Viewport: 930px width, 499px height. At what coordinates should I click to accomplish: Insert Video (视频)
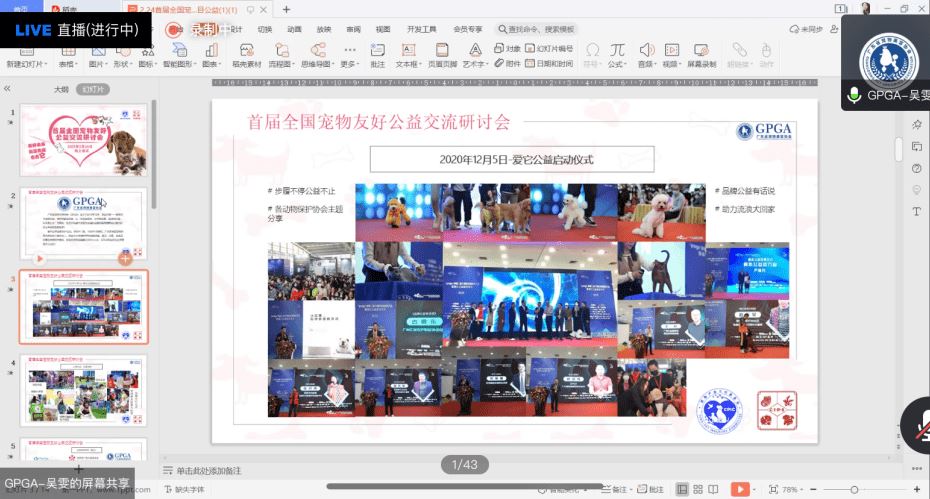click(x=672, y=56)
